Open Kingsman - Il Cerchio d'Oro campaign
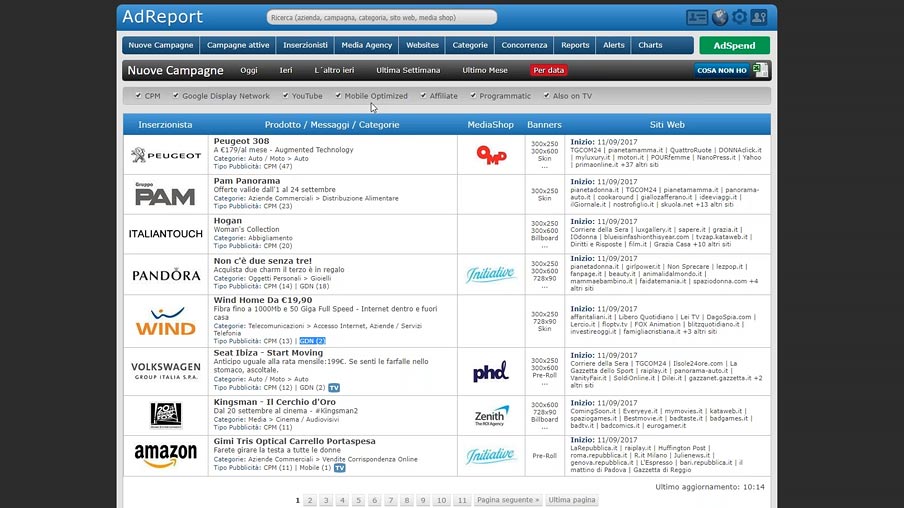904x508 pixels. [274, 402]
